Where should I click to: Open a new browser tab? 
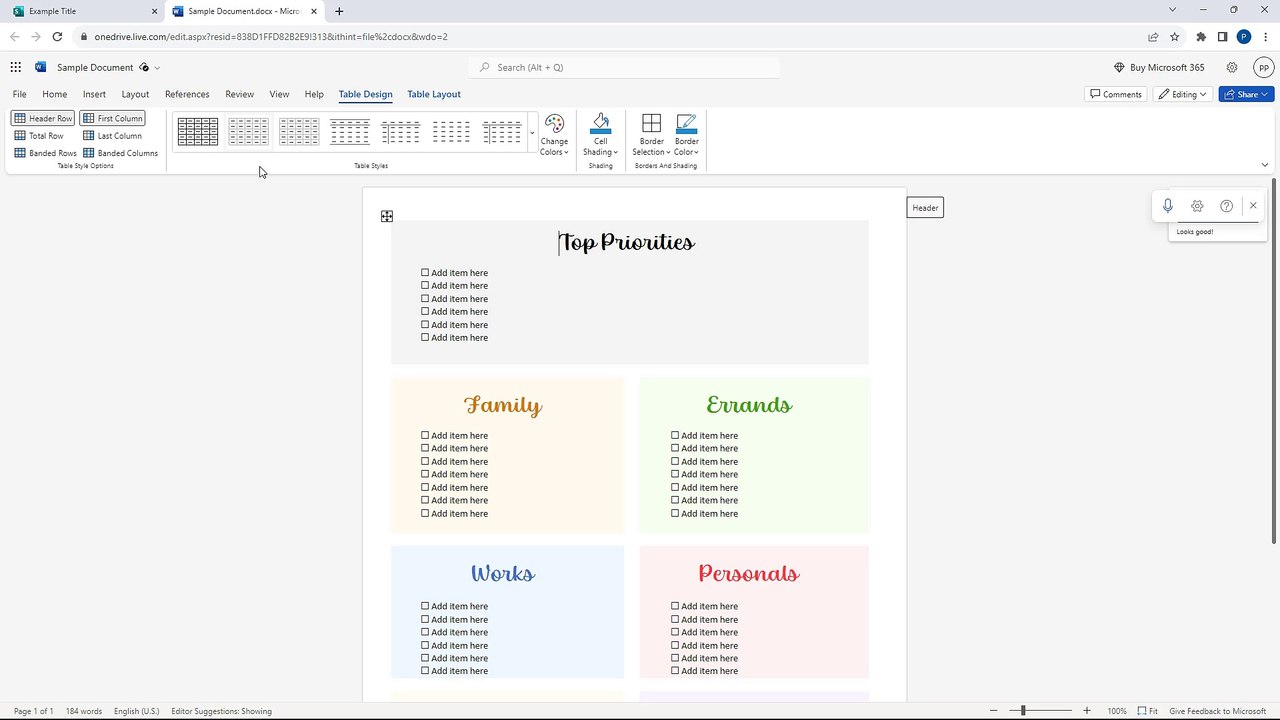339,11
